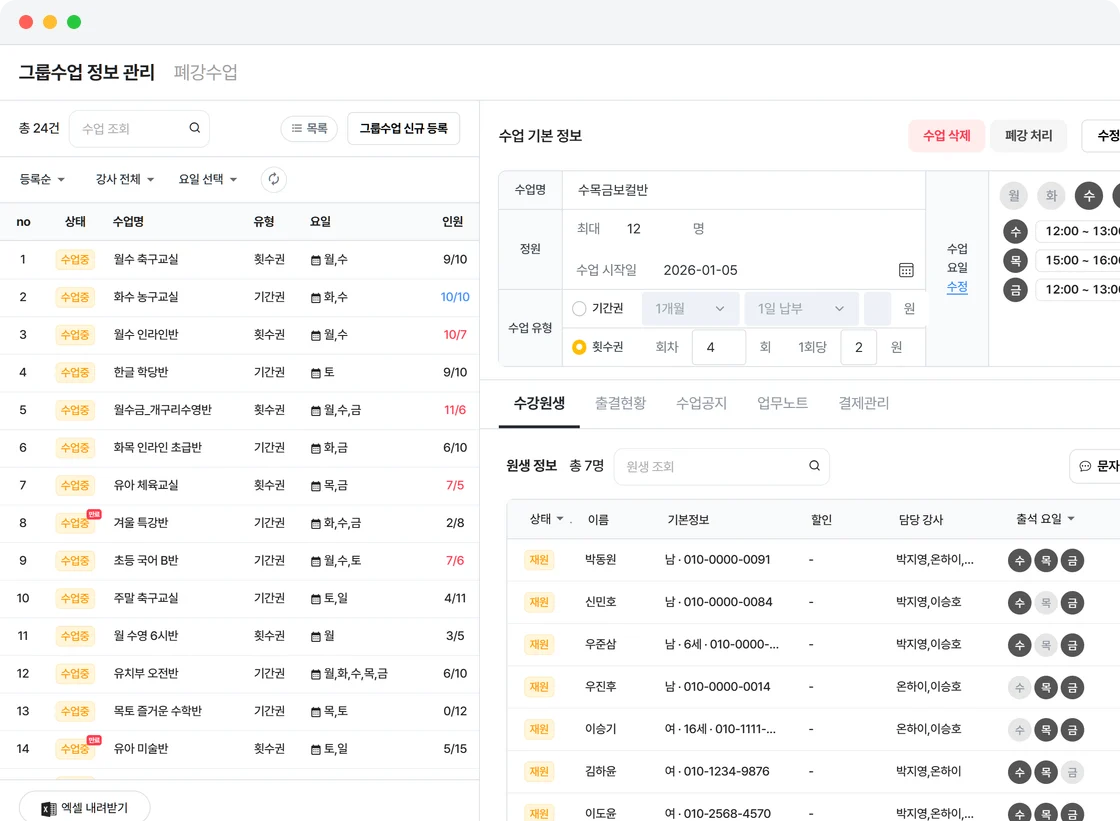The image size is (1120, 821).
Task: Open the calendar icon next to 수업 시작일
Action: (x=906, y=270)
